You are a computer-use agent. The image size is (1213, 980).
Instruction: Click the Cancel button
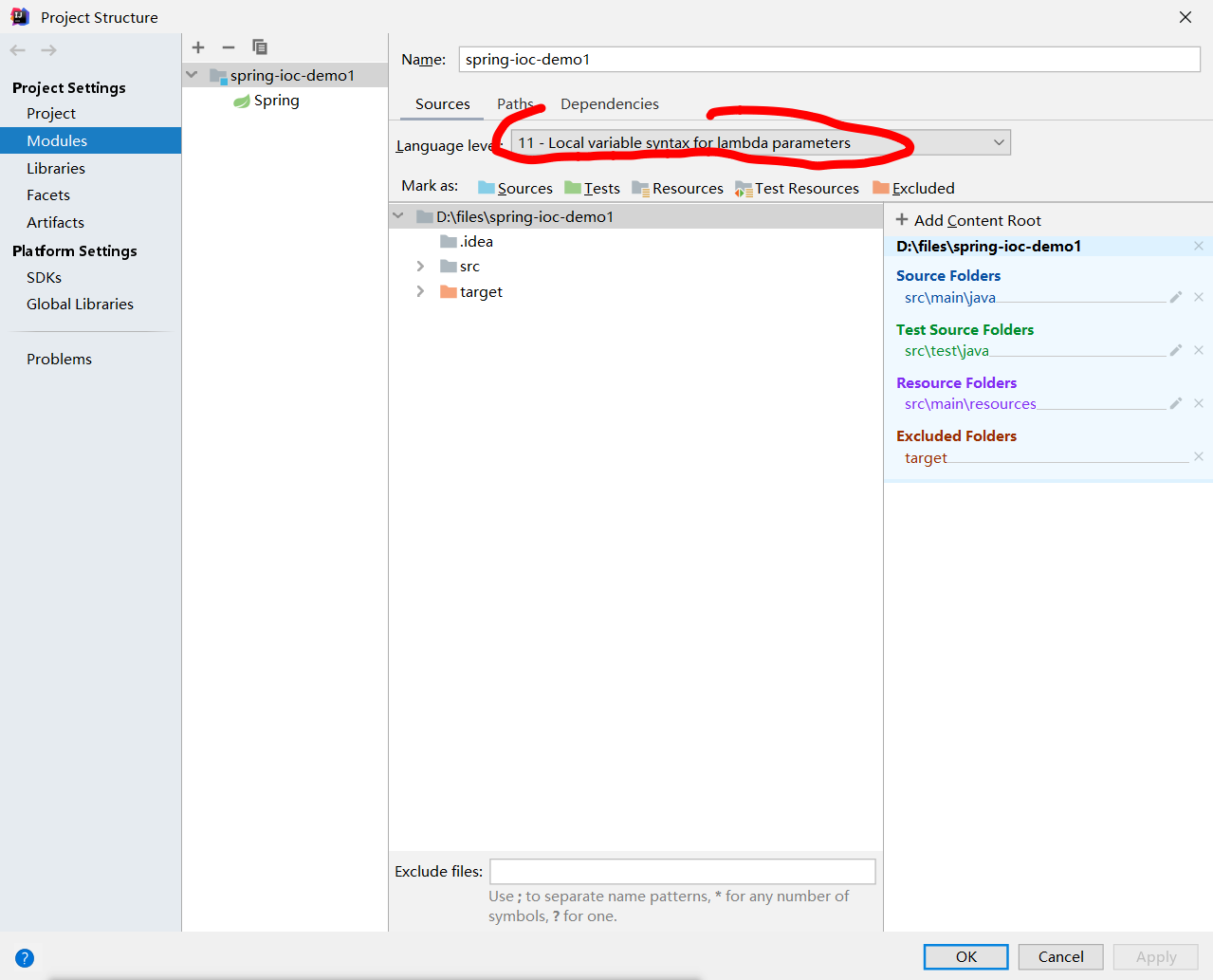[1060, 956]
